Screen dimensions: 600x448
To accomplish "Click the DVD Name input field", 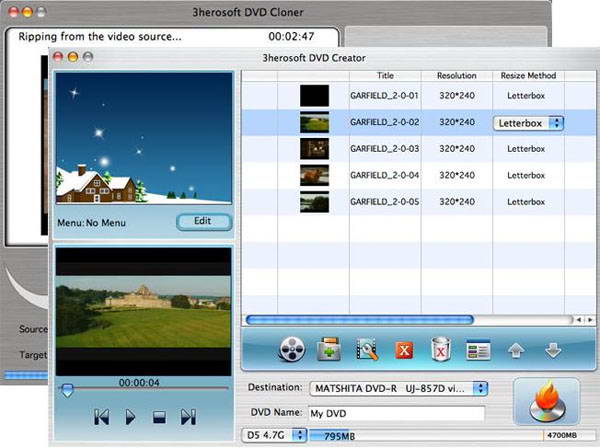I will (396, 414).
